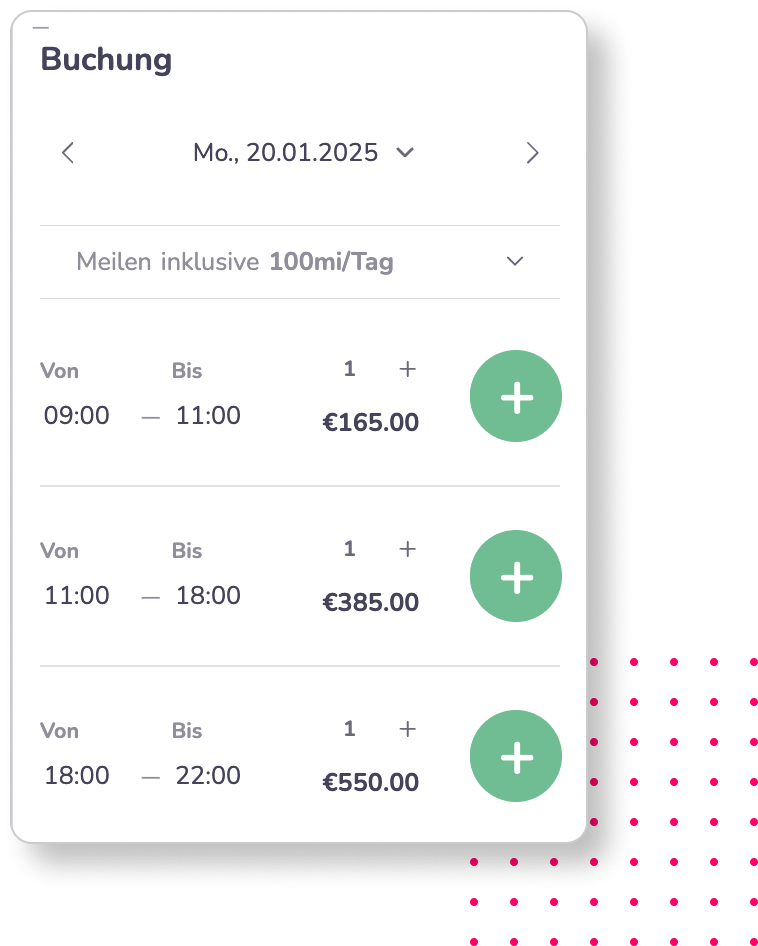The image size is (758, 946).
Task: Add the 18:00 – 22:00 slot with green plus
Action: click(x=516, y=756)
